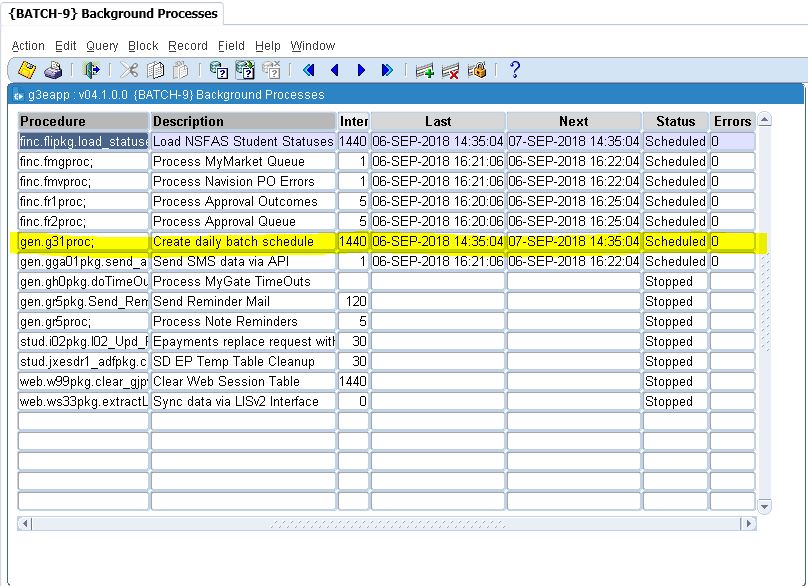
Task: Click the Cut scissors icon
Action: tap(129, 70)
